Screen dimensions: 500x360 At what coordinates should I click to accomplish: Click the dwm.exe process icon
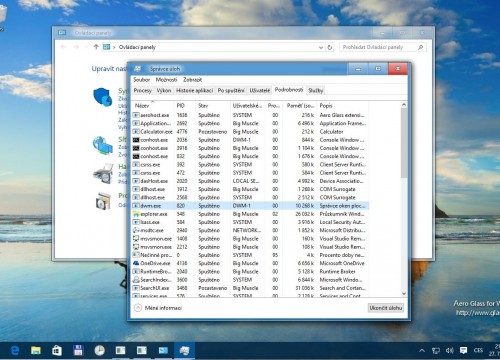136,206
